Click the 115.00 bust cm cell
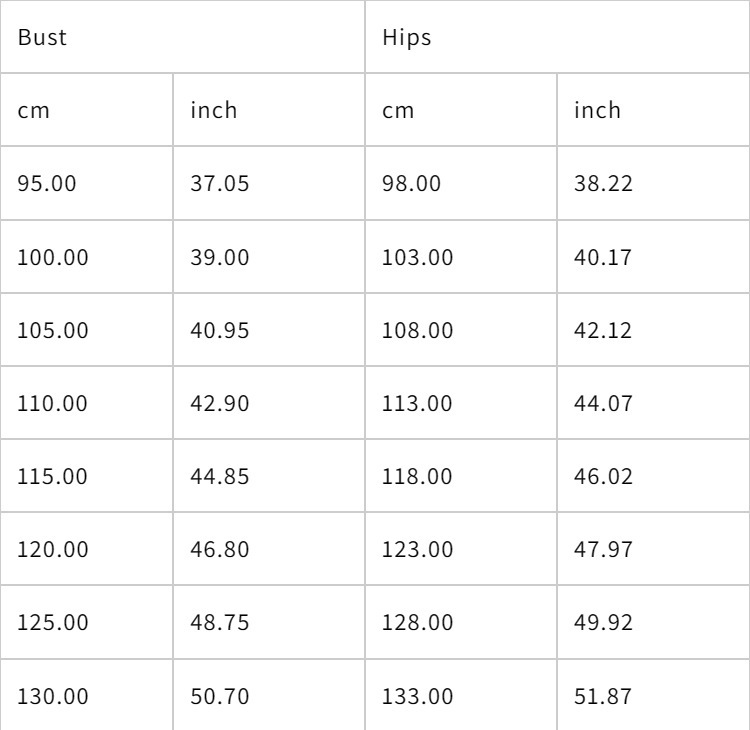This screenshot has height=730, width=750. (53, 476)
